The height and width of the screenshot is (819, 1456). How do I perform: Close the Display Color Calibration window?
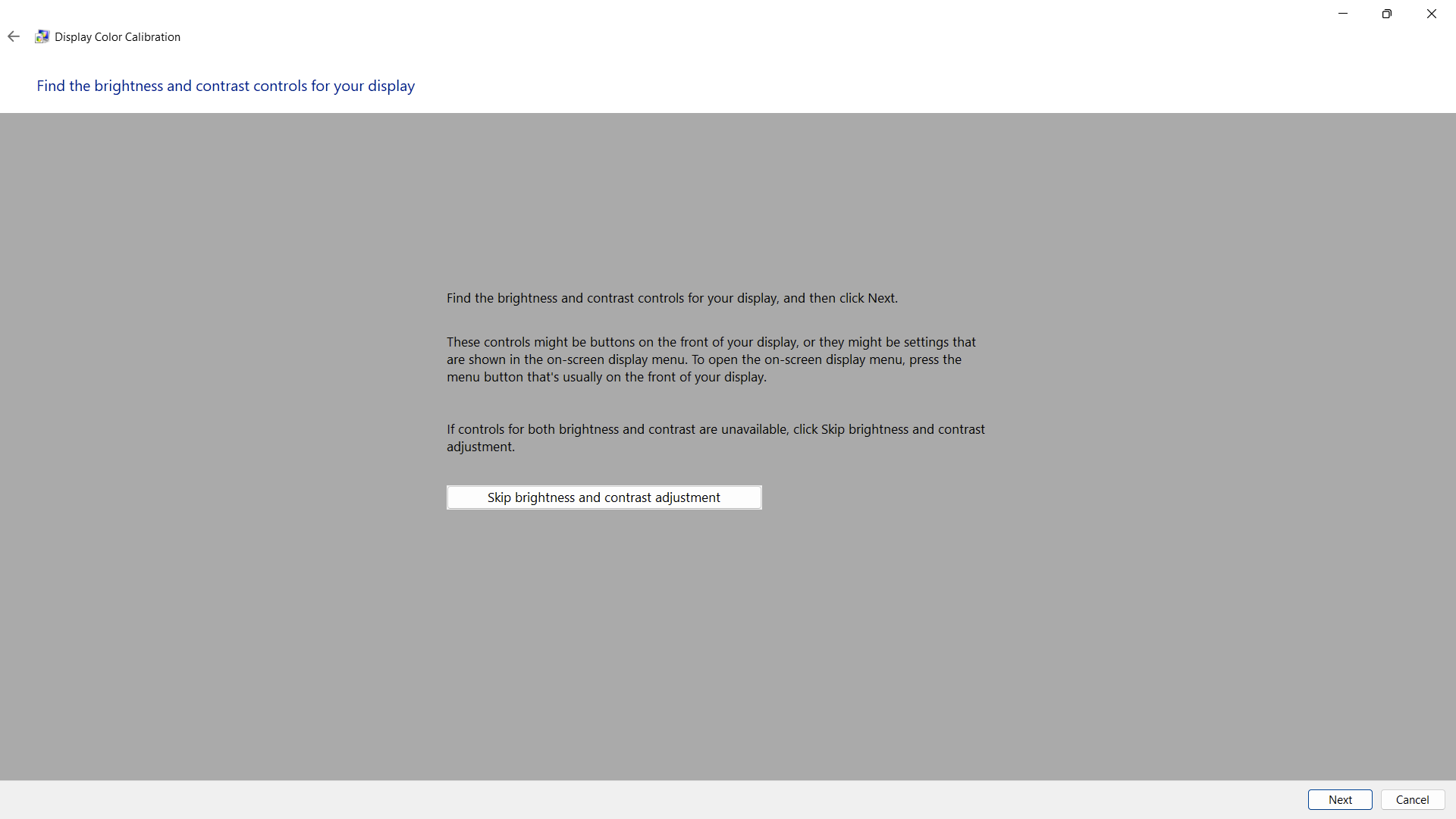pos(1431,14)
